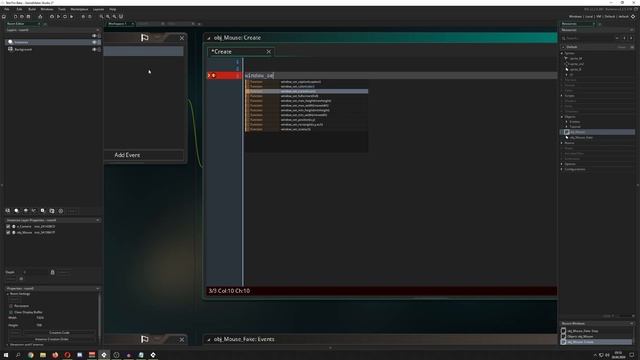
Task: Lock the Background layer
Action: 99,49
